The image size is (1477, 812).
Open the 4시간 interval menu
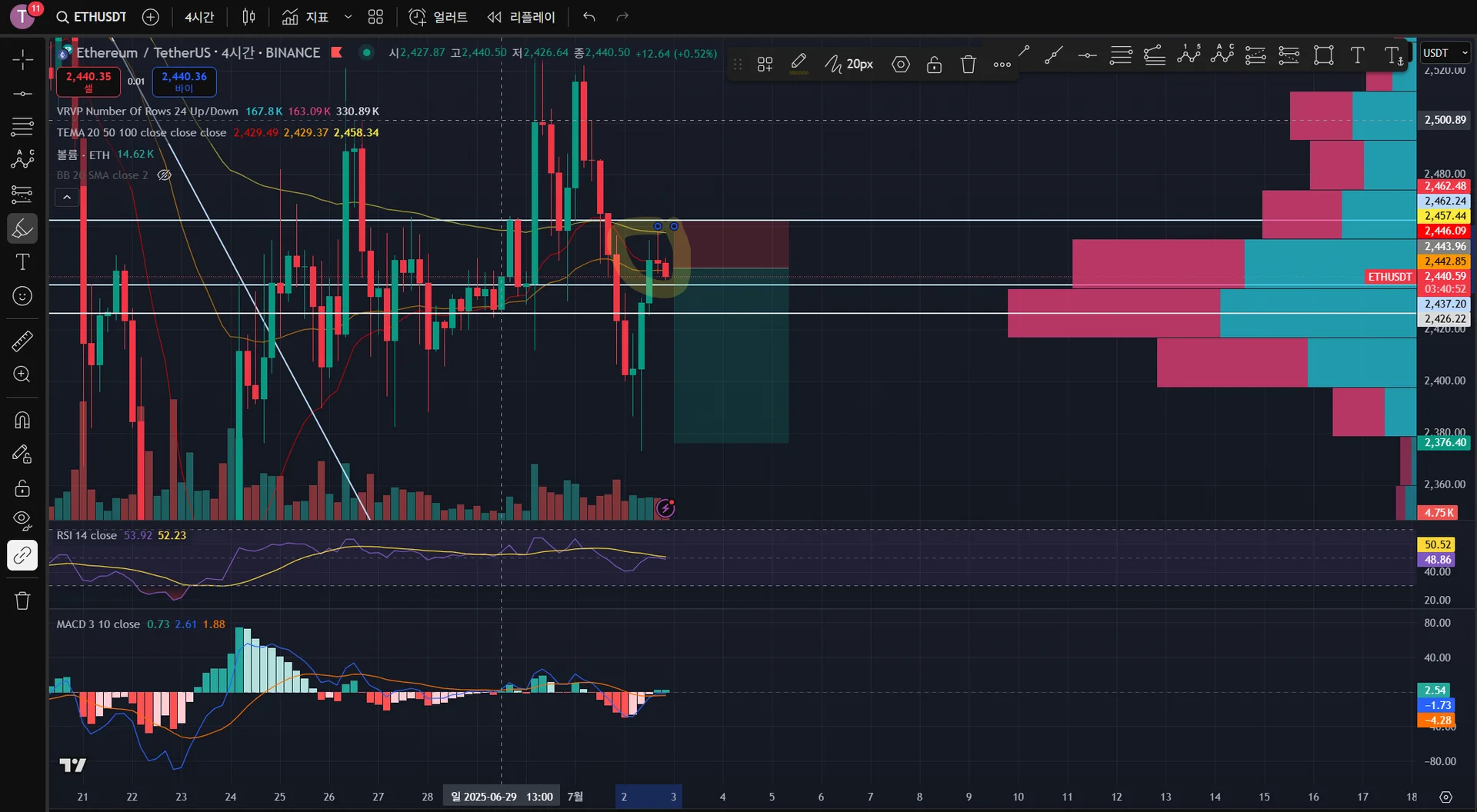tap(199, 17)
